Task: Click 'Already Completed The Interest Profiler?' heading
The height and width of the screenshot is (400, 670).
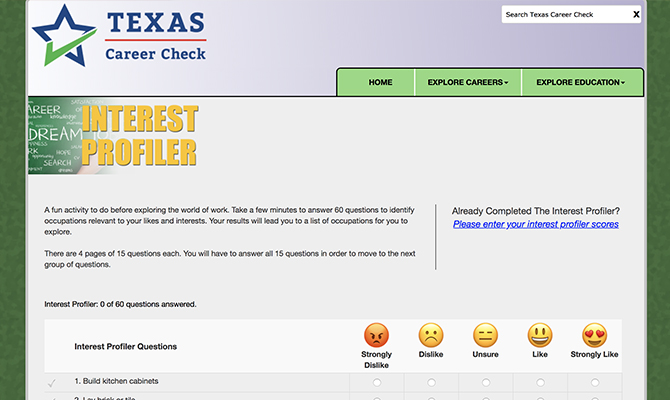Action: [x=536, y=211]
